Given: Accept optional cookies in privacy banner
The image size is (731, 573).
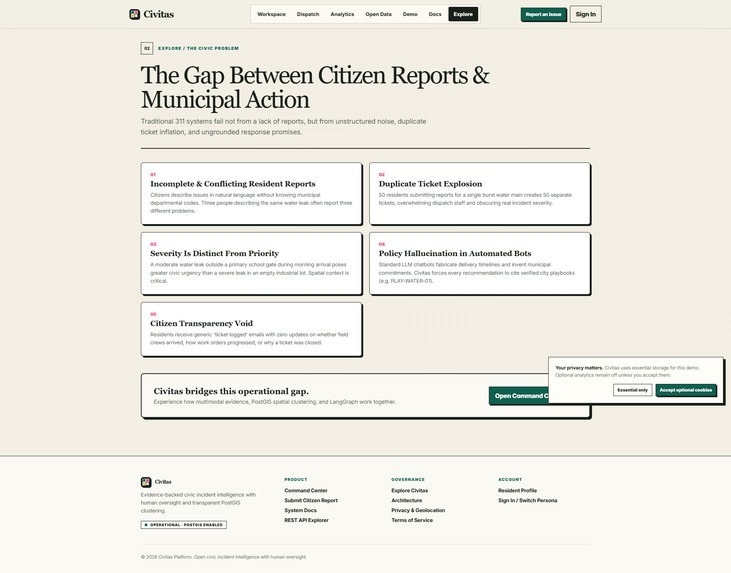Looking at the screenshot, I should coord(685,390).
